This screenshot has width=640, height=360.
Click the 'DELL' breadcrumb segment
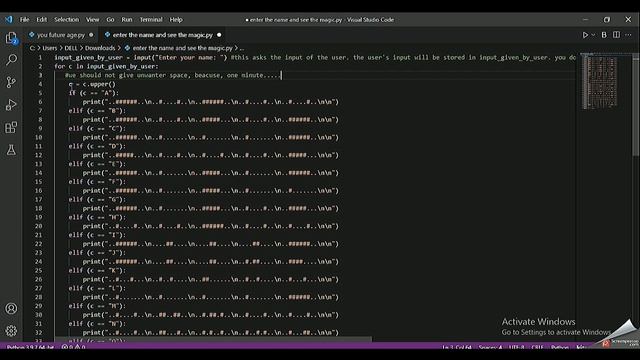click(x=71, y=48)
